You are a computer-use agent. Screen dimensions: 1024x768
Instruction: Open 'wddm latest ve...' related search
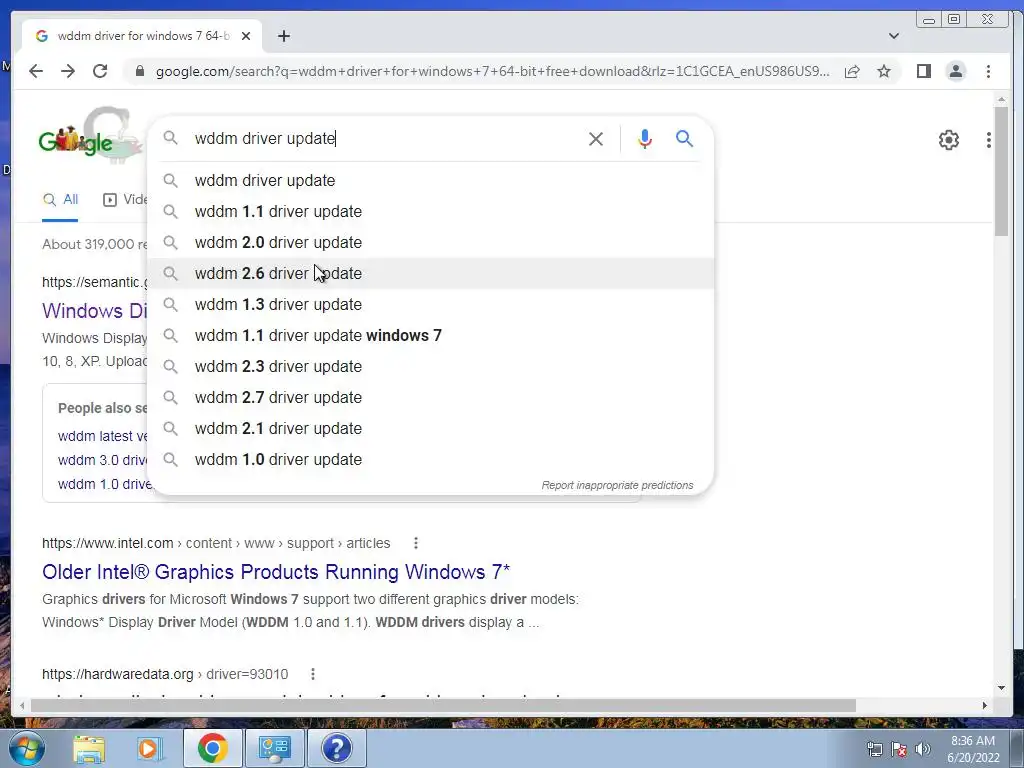(x=103, y=436)
